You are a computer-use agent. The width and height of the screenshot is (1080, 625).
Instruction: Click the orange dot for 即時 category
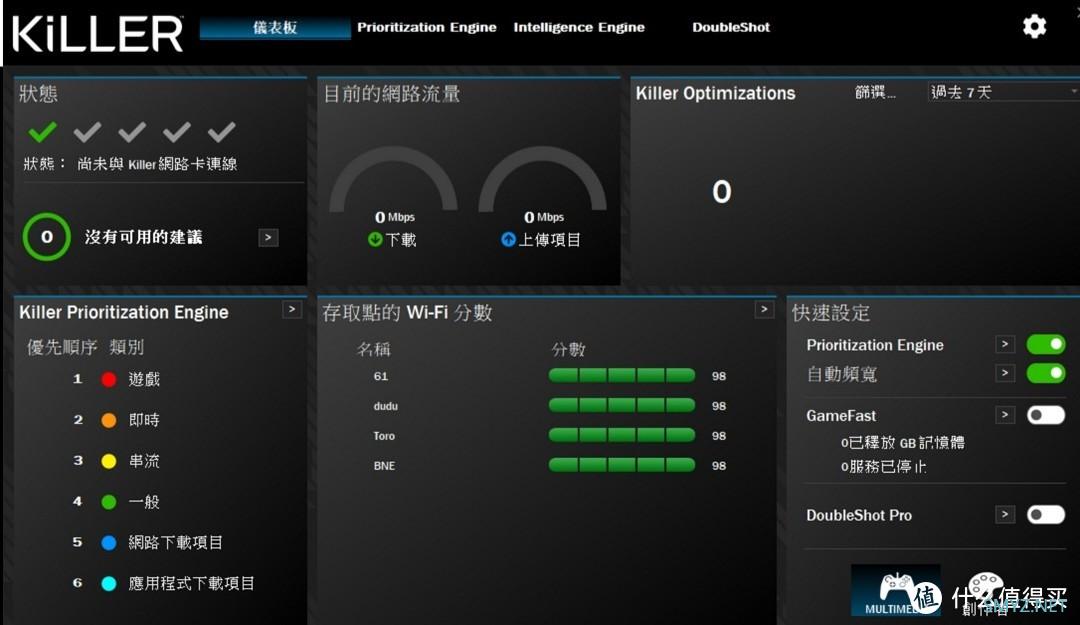(x=109, y=420)
